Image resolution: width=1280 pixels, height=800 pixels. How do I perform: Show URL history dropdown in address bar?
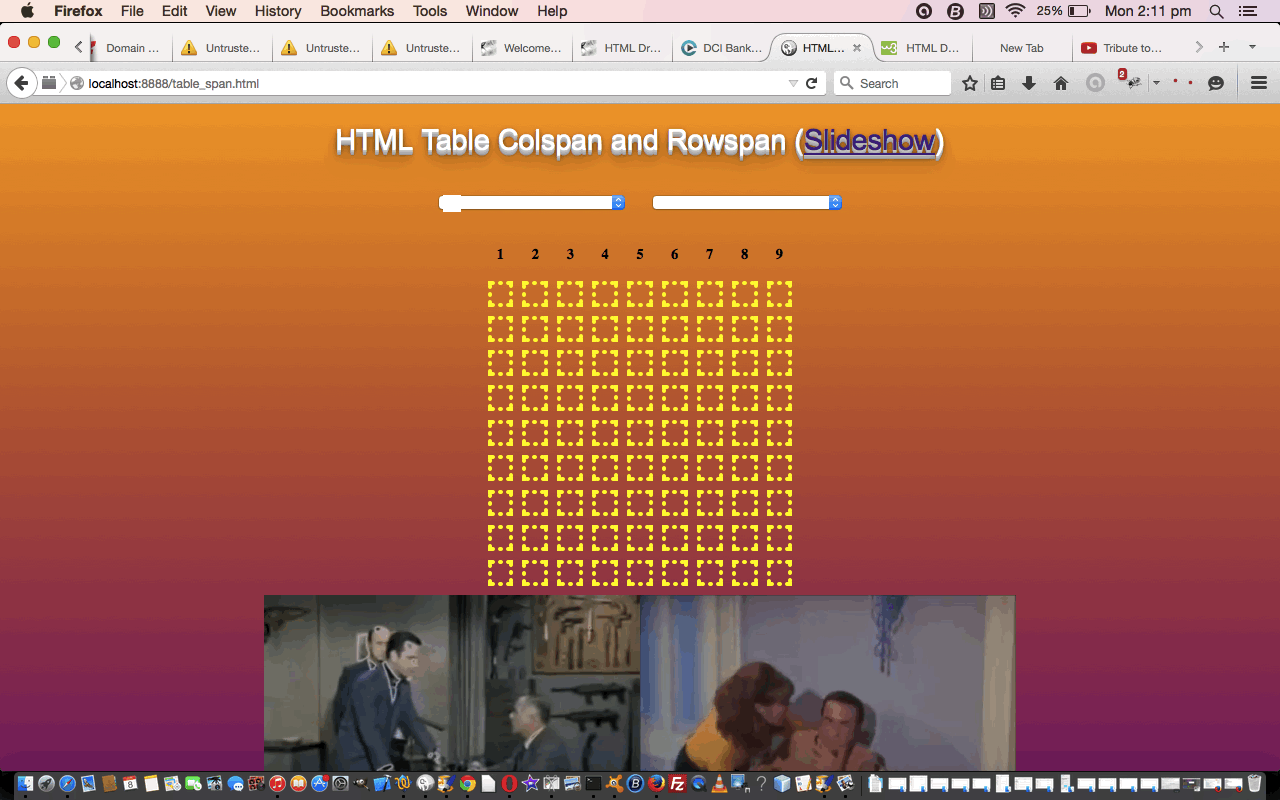[793, 83]
